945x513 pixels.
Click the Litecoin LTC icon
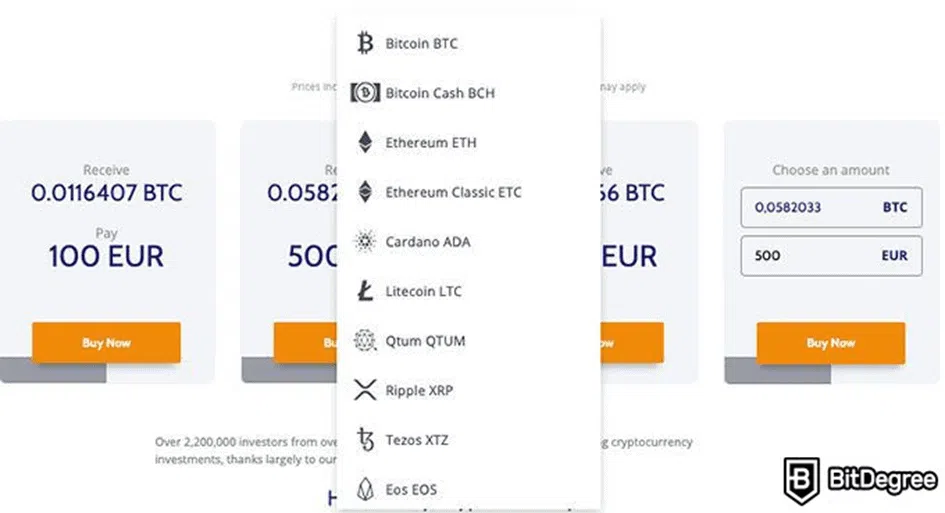(x=365, y=291)
